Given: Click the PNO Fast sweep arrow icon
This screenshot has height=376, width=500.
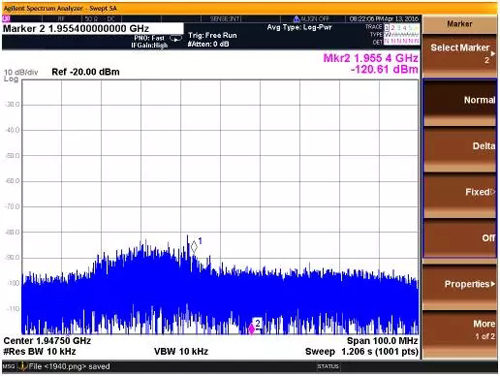Looking at the screenshot, I should point(176,39).
